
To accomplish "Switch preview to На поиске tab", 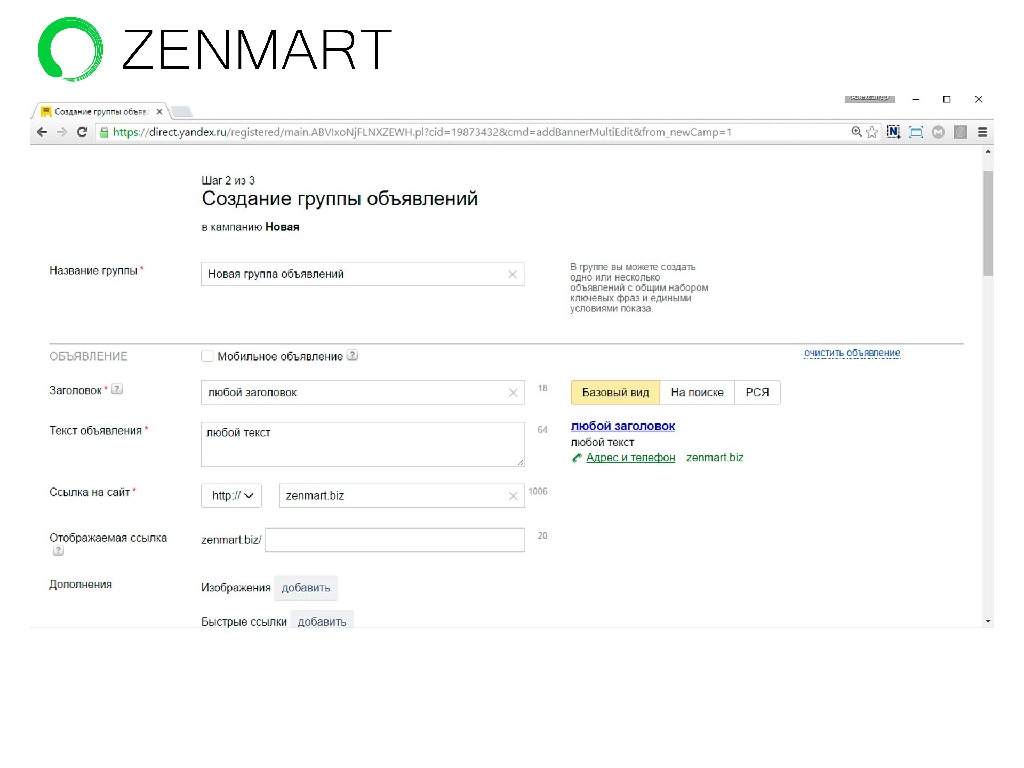I will click(697, 393).
